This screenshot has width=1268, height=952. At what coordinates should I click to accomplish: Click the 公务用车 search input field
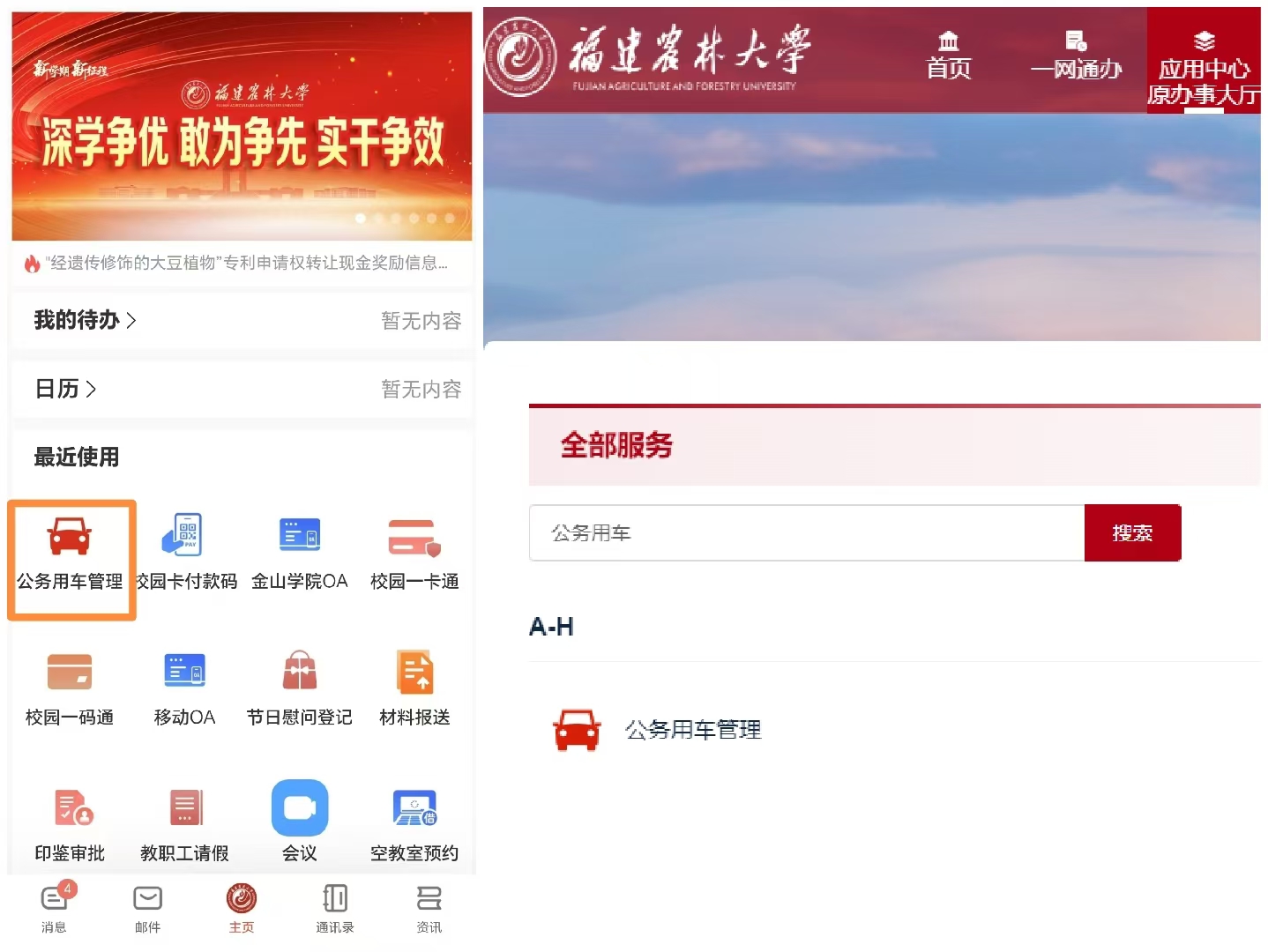coord(806,533)
